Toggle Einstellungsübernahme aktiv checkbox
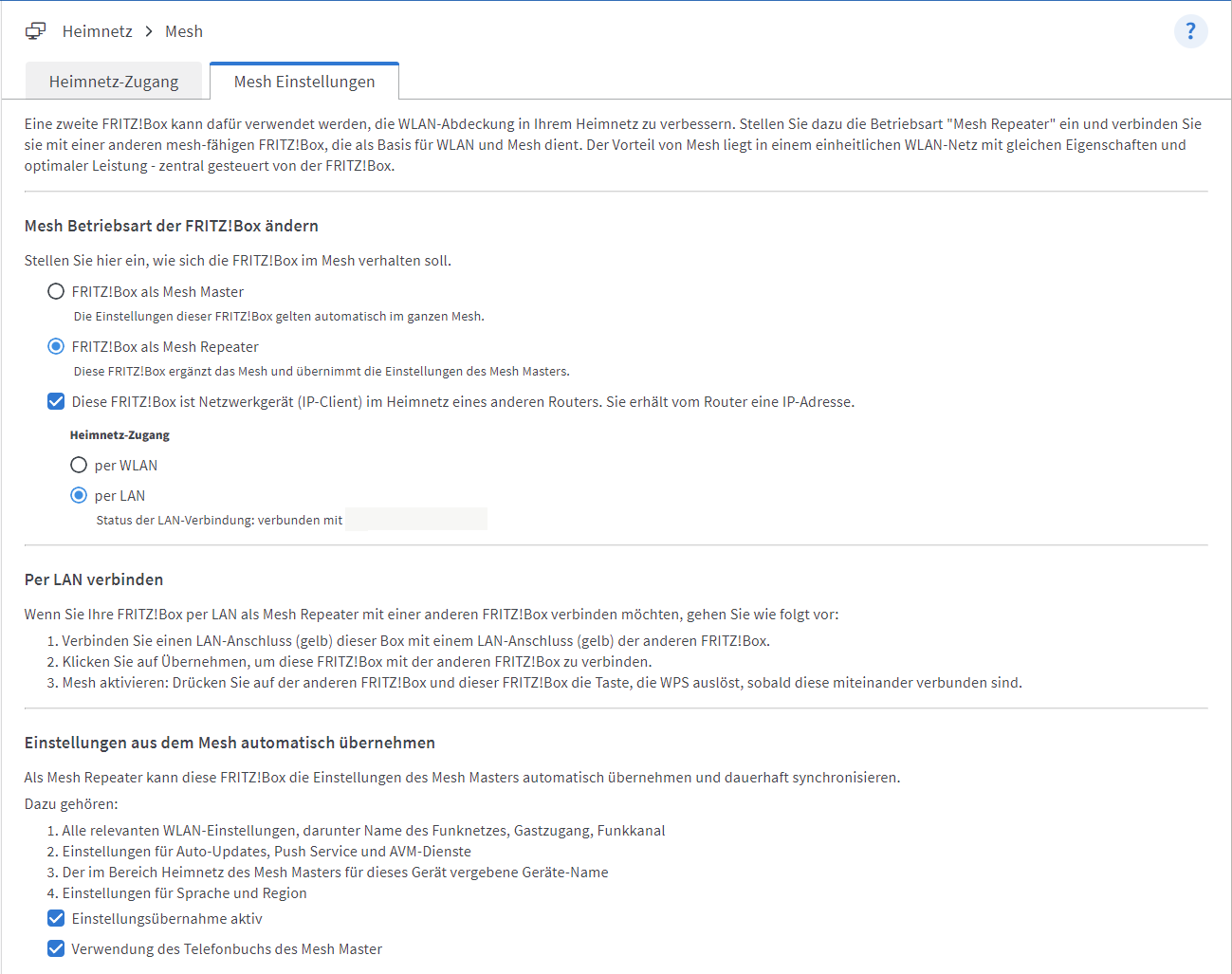Screen dimensions: 1232x974 [56, 918]
